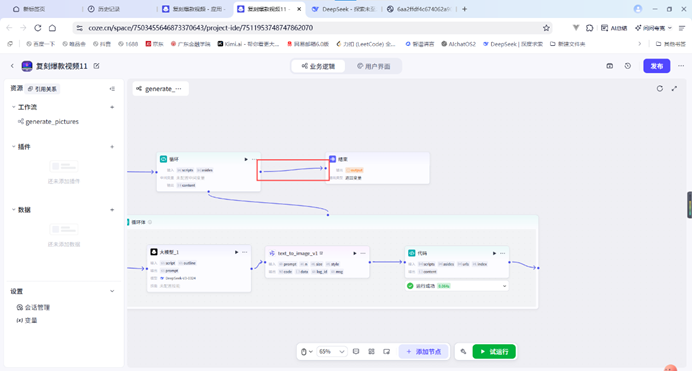Screen dimensions: 692x371
Task: Refresh the workflow canvas
Action: 660,89
